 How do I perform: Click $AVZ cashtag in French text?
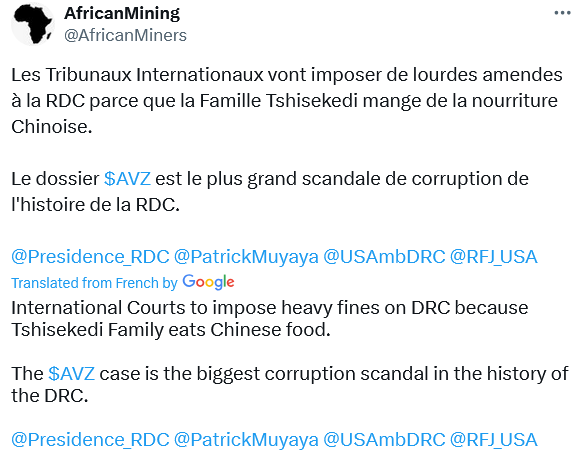click(127, 179)
